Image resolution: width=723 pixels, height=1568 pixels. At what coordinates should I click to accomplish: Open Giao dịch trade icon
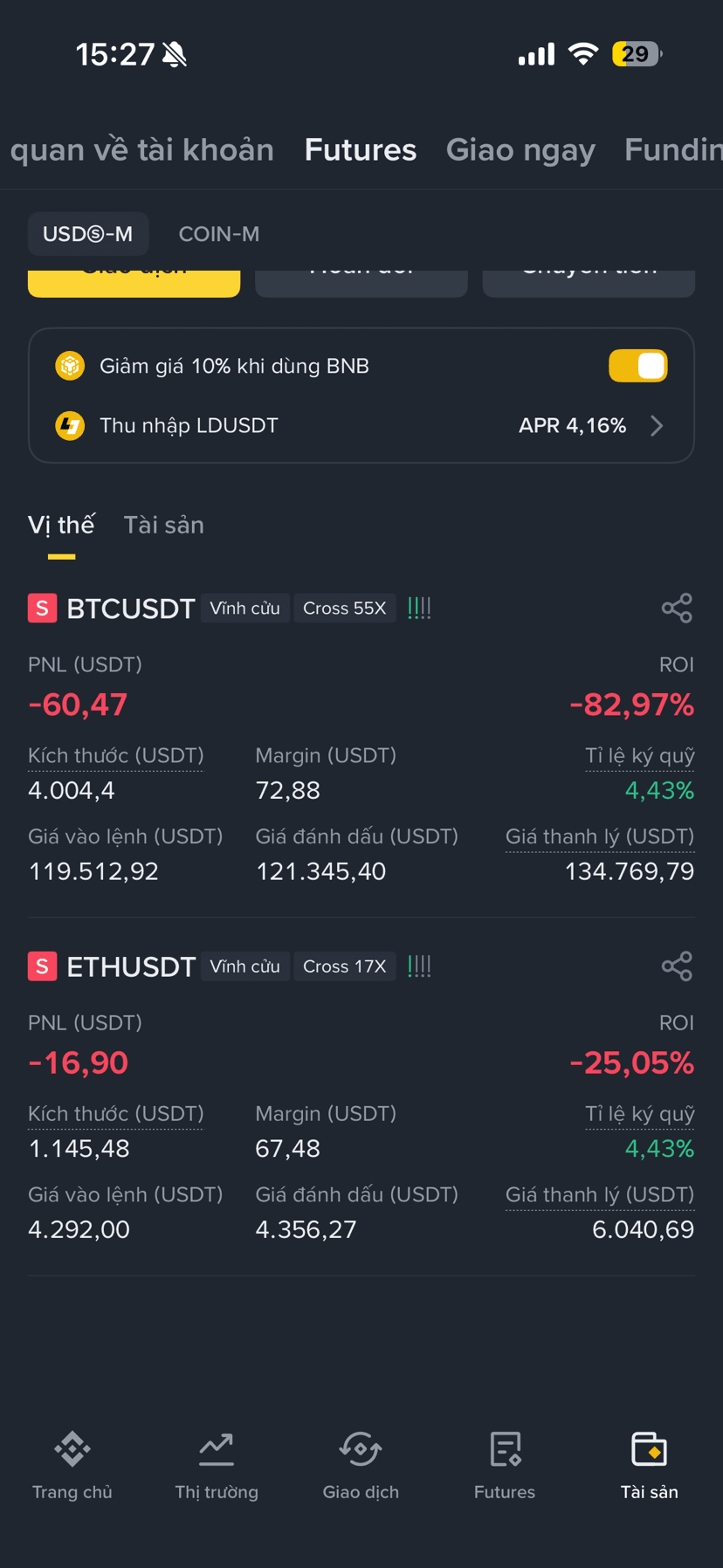tap(361, 1449)
